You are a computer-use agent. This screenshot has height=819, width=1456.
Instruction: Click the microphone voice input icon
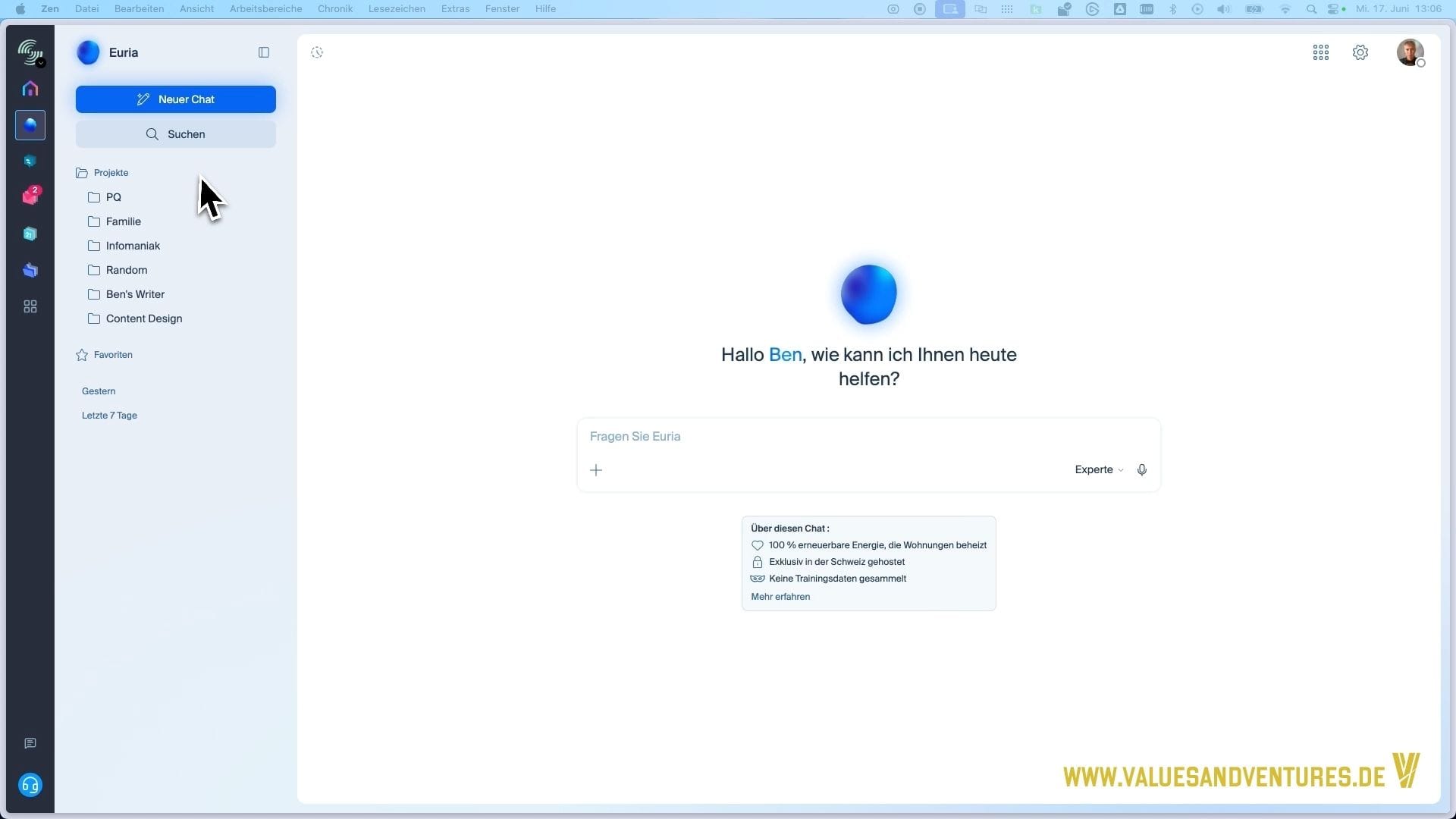(x=1142, y=470)
